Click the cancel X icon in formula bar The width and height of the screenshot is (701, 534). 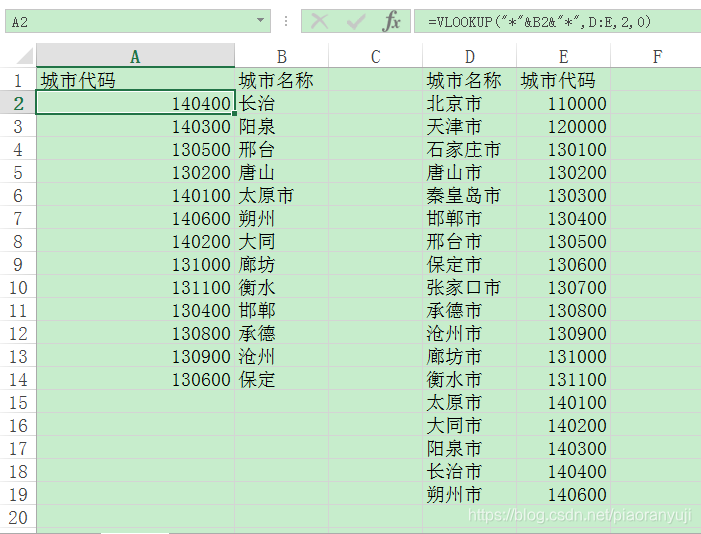point(320,21)
